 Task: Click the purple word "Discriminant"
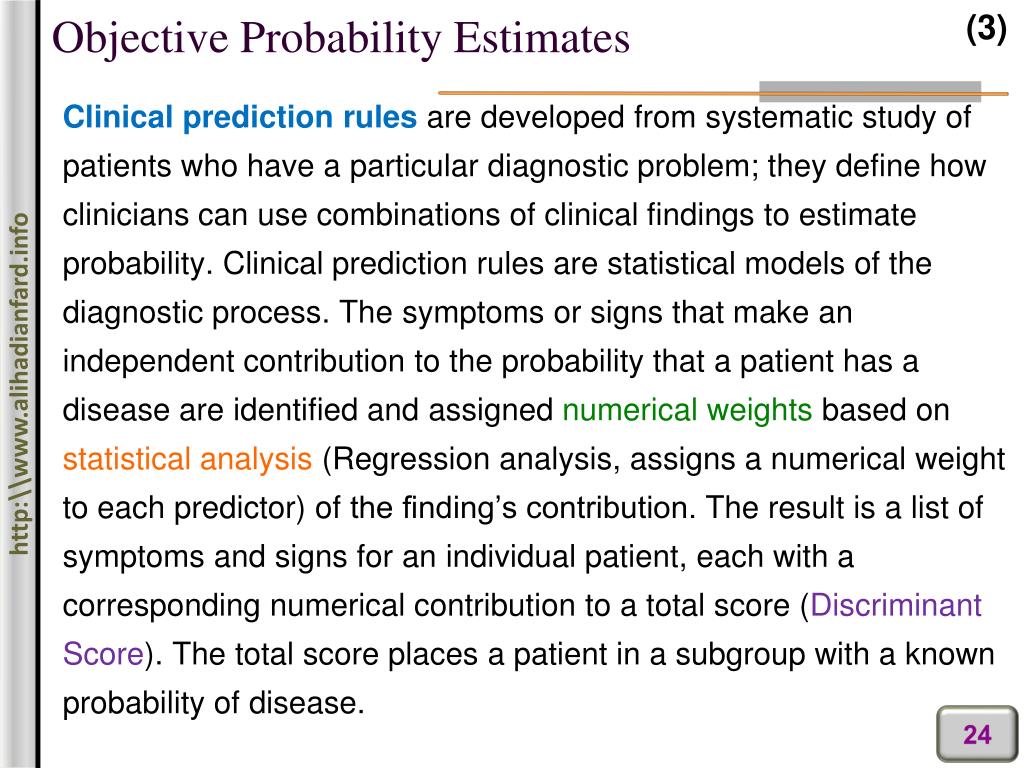[x=896, y=606]
